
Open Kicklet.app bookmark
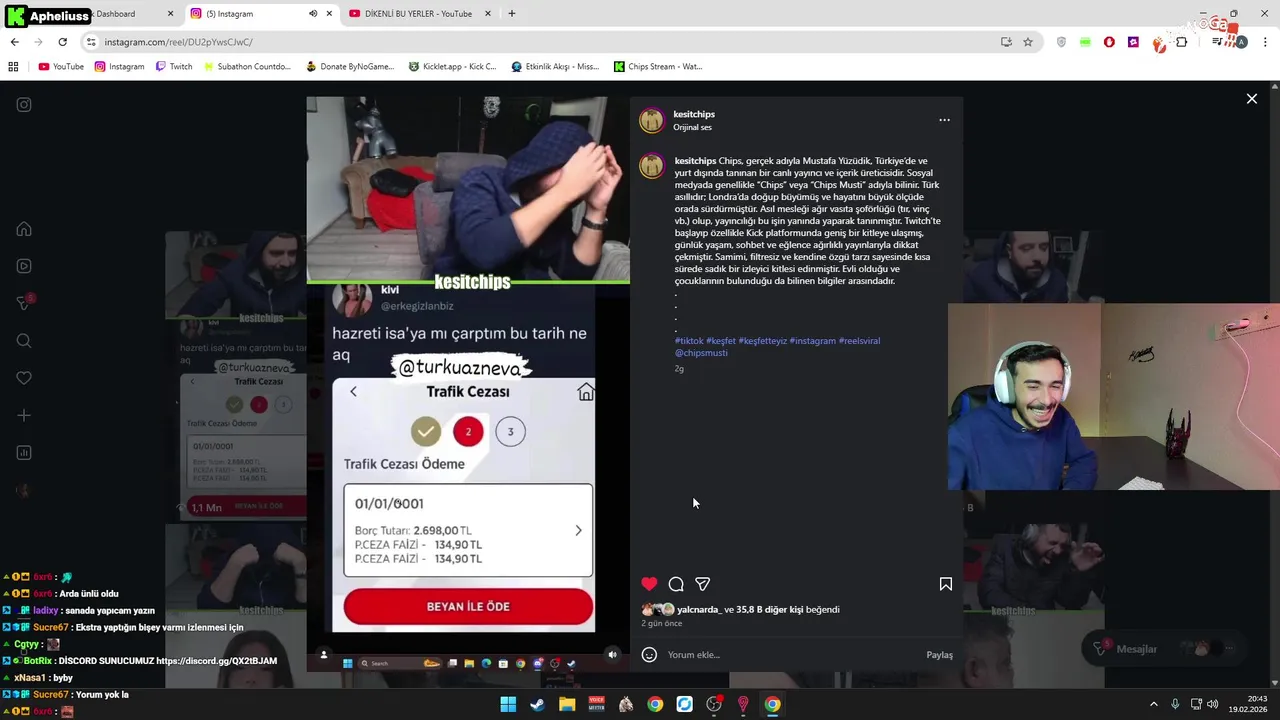click(x=452, y=67)
